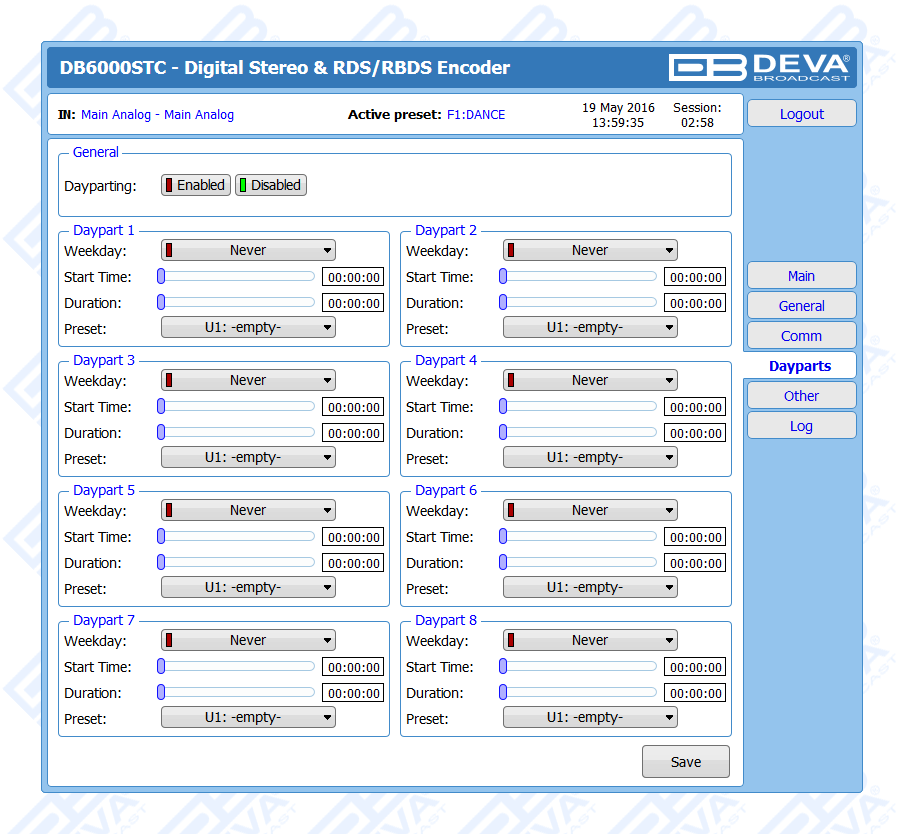The image size is (904, 834).
Task: Click red indicator in Daypart 7 Weekday
Action: [170, 641]
